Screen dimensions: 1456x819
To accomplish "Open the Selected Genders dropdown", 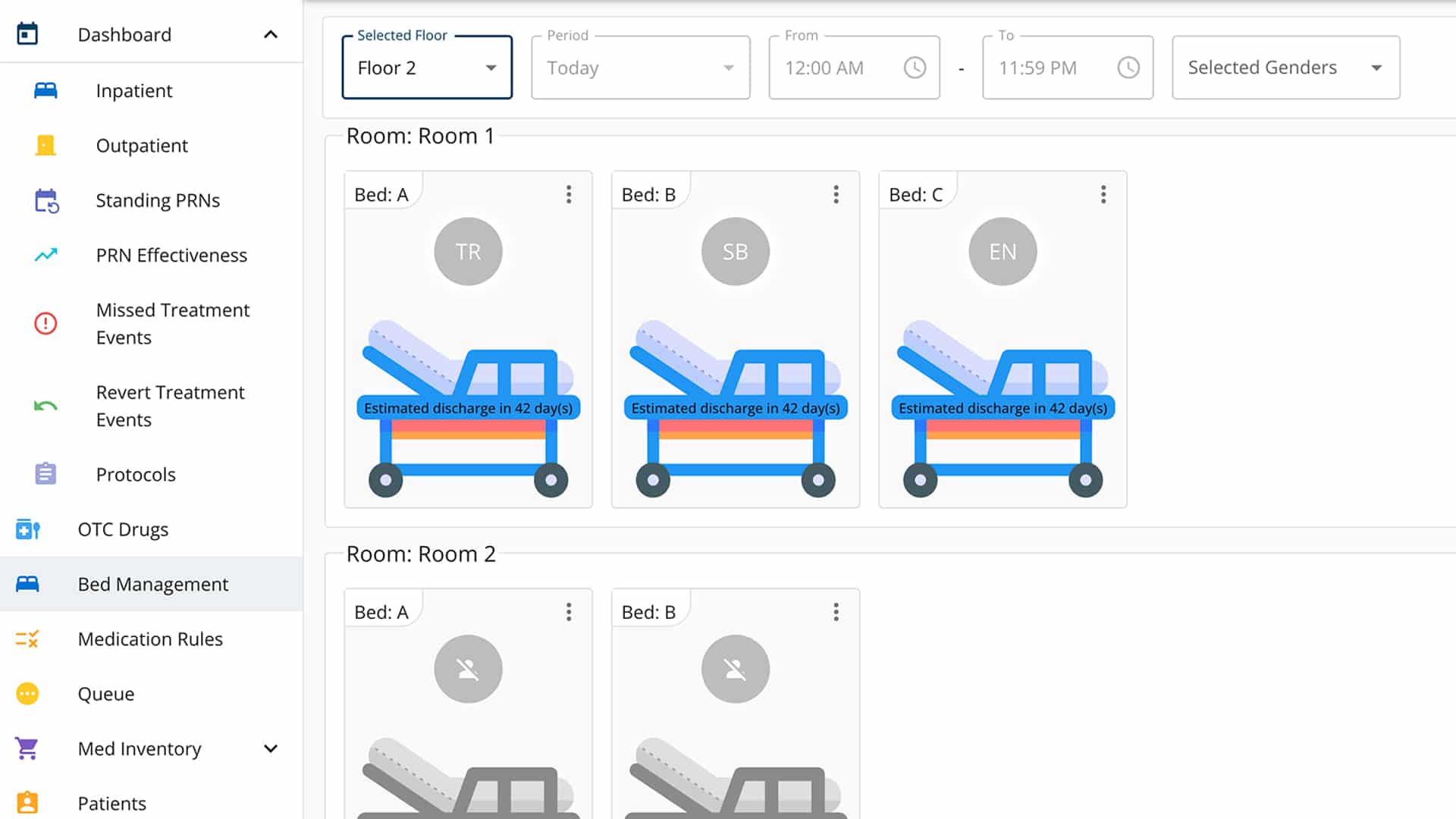I will click(1285, 67).
